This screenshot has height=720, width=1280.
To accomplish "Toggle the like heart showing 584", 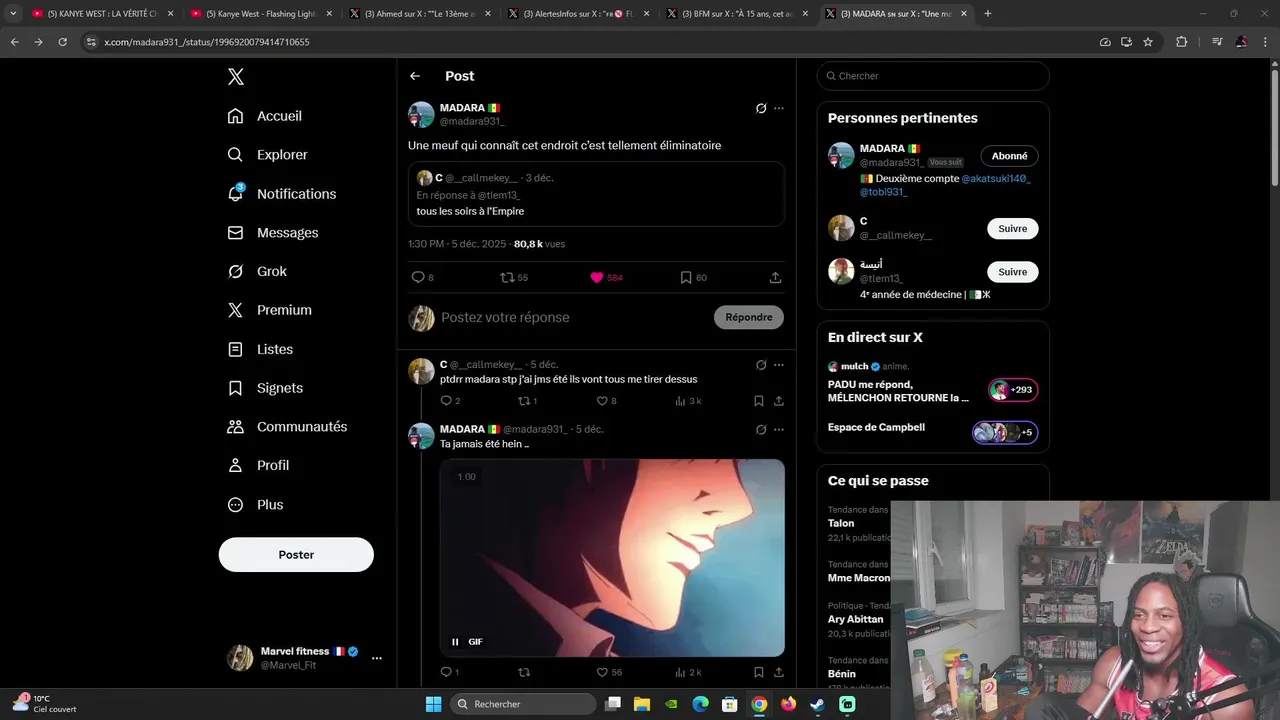I will (x=606, y=277).
